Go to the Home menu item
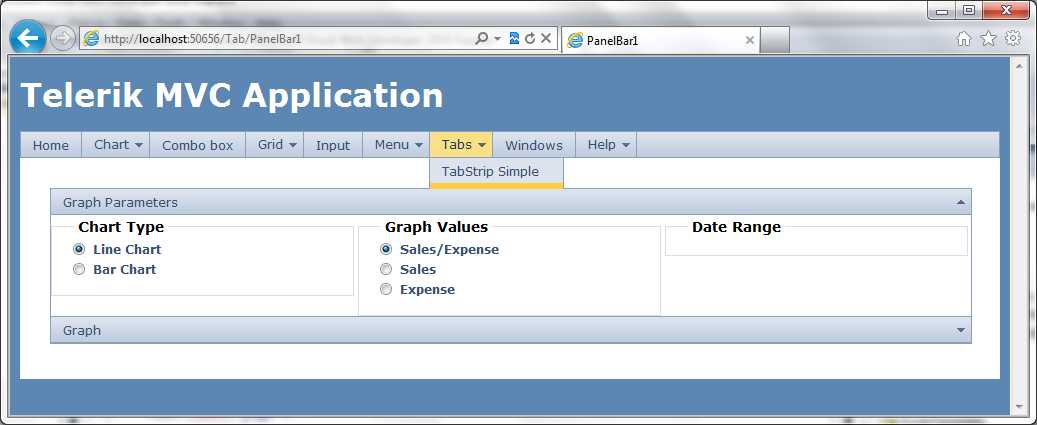Screen dimensions: 1037x425 pyautogui.click(x=51, y=145)
